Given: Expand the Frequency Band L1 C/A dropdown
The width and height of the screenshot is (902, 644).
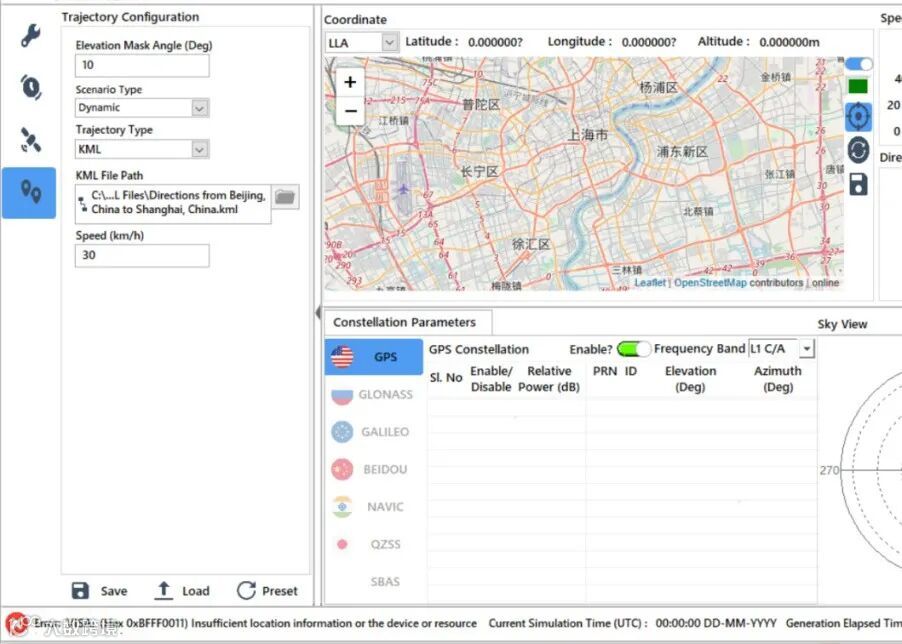Looking at the screenshot, I should tap(781, 348).
